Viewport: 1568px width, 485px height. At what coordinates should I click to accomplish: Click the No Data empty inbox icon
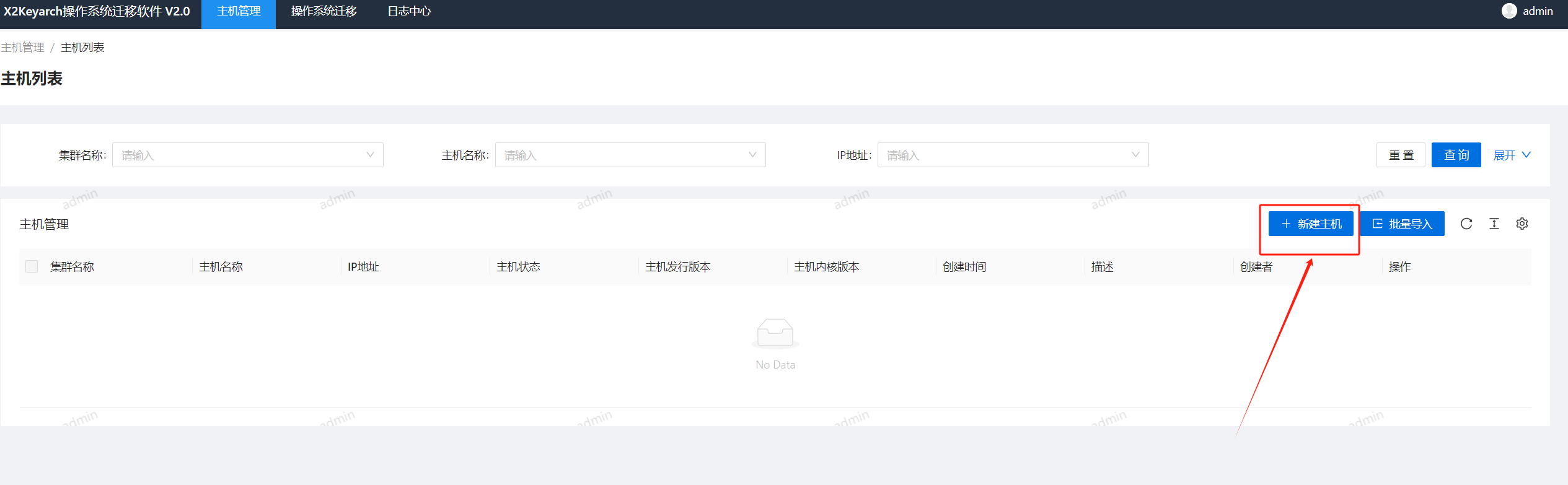tap(775, 333)
